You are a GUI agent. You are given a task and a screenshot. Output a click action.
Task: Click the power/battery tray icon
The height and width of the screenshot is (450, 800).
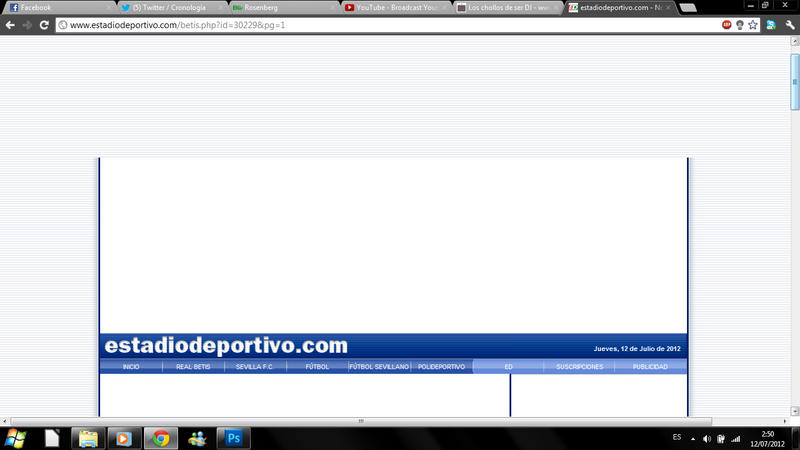pos(721,439)
